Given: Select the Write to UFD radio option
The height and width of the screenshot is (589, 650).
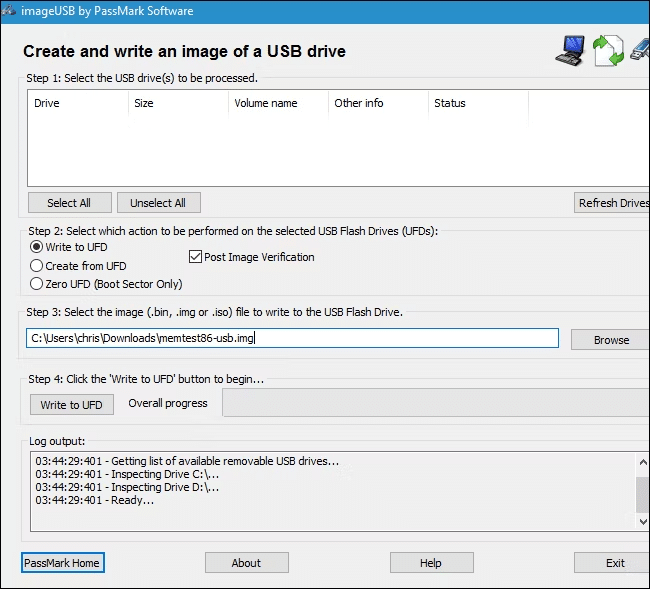Looking at the screenshot, I should click(x=37, y=247).
